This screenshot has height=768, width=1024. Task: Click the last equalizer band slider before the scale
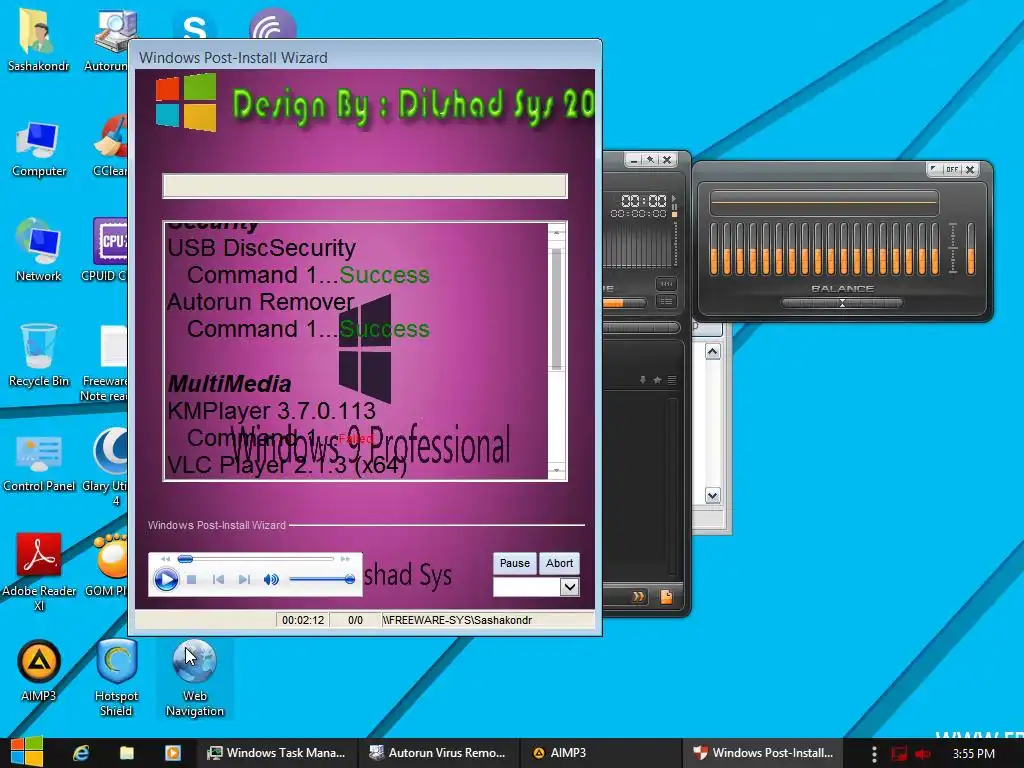935,249
